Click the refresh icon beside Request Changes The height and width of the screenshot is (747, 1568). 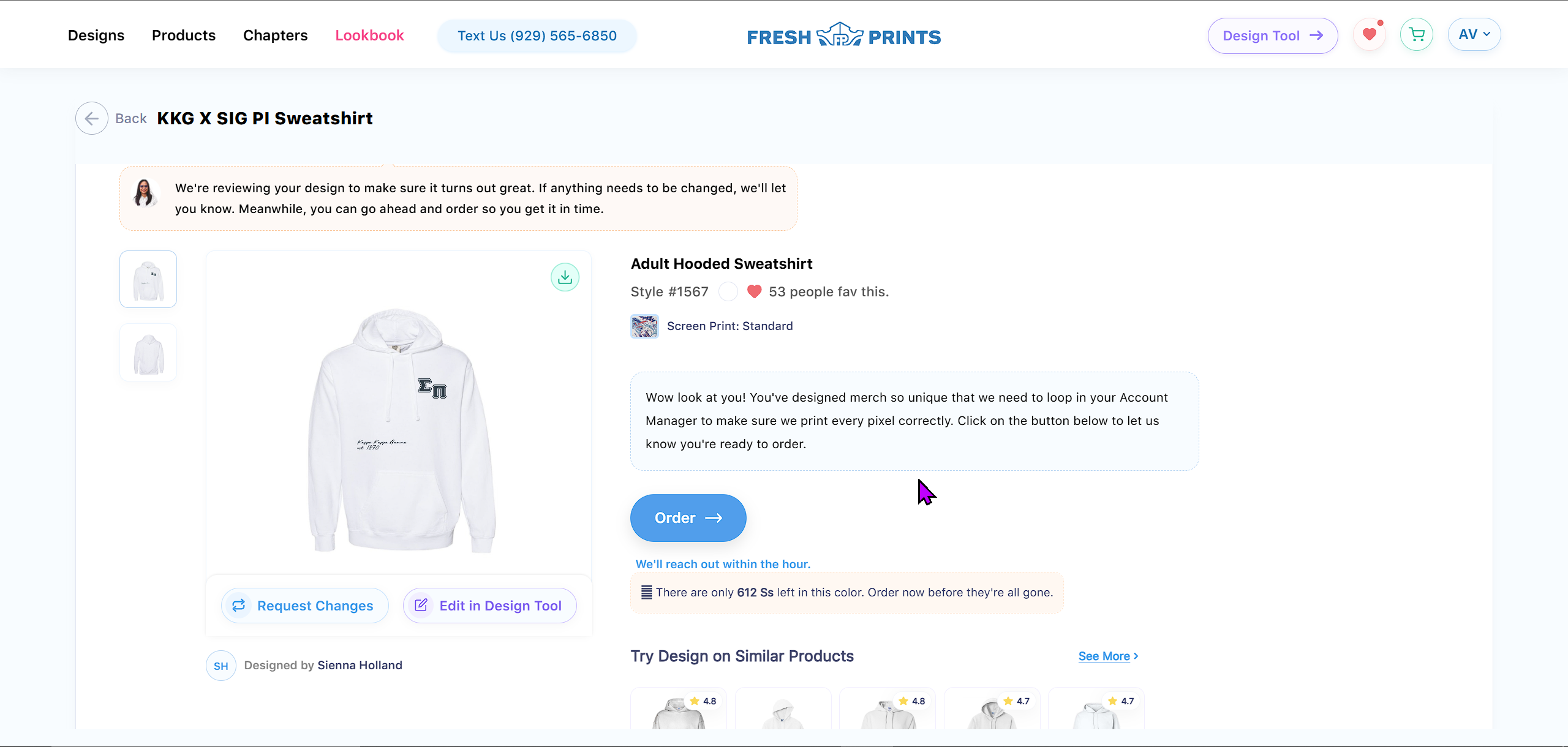(239, 606)
